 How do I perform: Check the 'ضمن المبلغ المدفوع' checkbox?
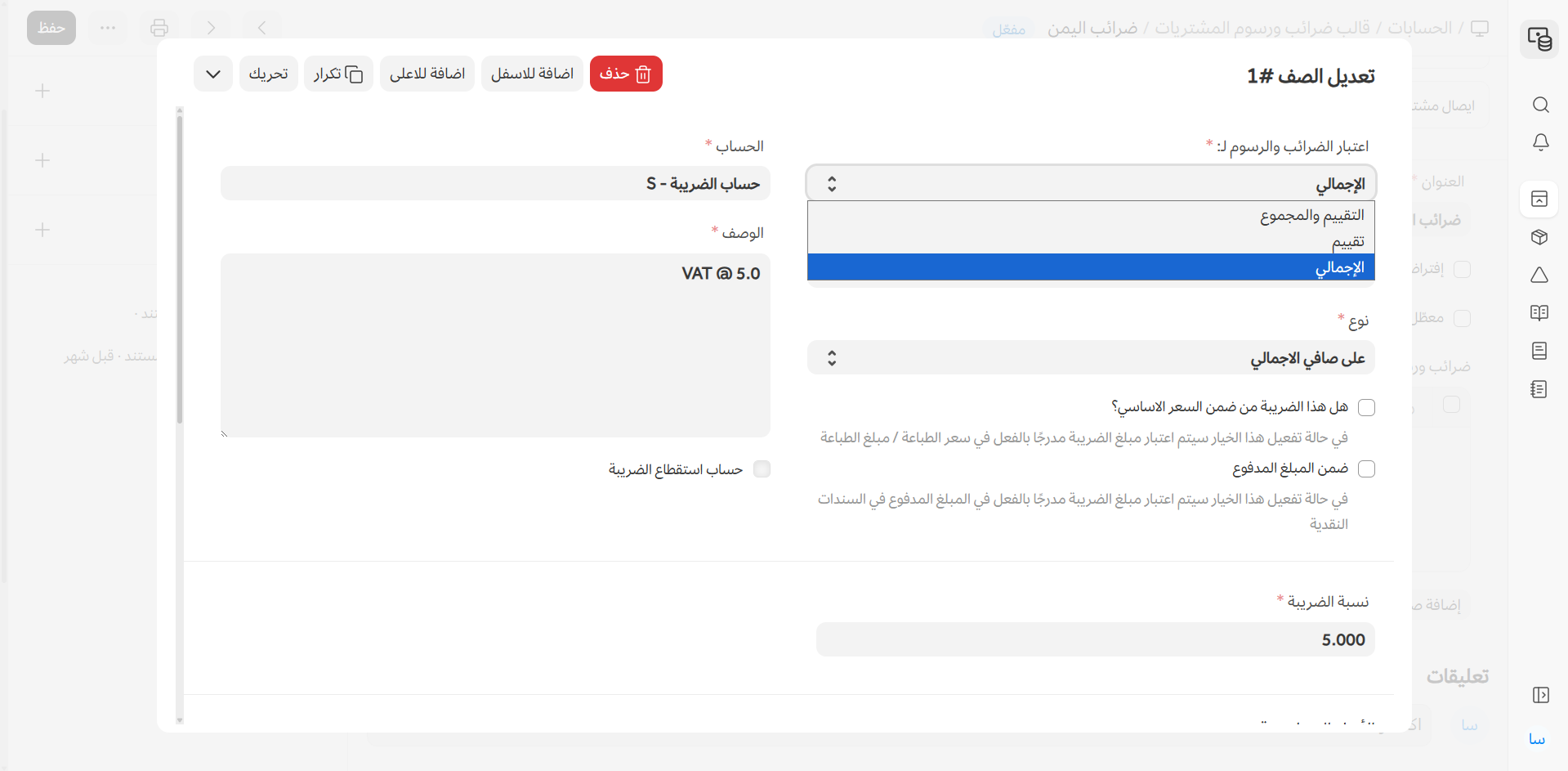1366,468
